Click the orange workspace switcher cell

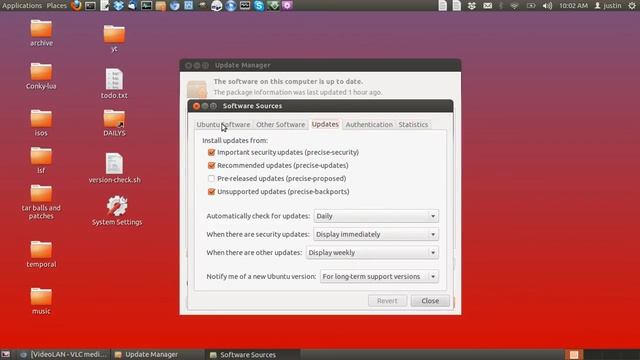(574, 355)
